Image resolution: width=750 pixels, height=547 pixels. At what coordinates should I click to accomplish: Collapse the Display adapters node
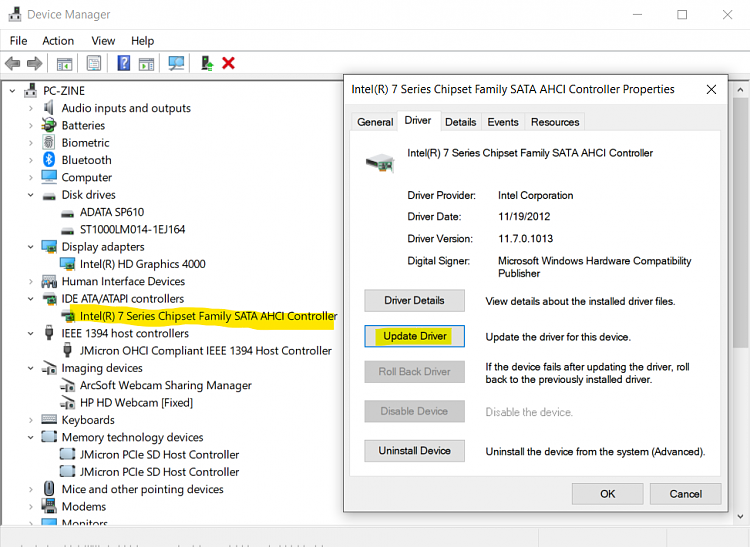tap(31, 247)
